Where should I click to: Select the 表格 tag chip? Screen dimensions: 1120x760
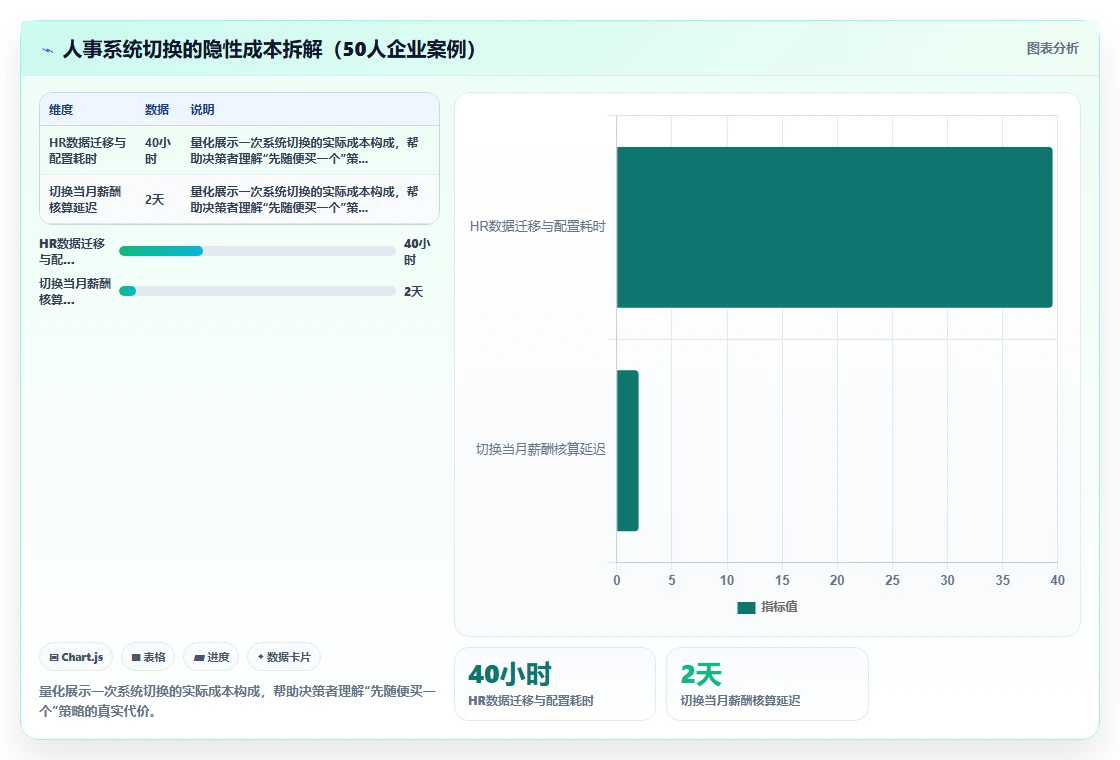148,657
